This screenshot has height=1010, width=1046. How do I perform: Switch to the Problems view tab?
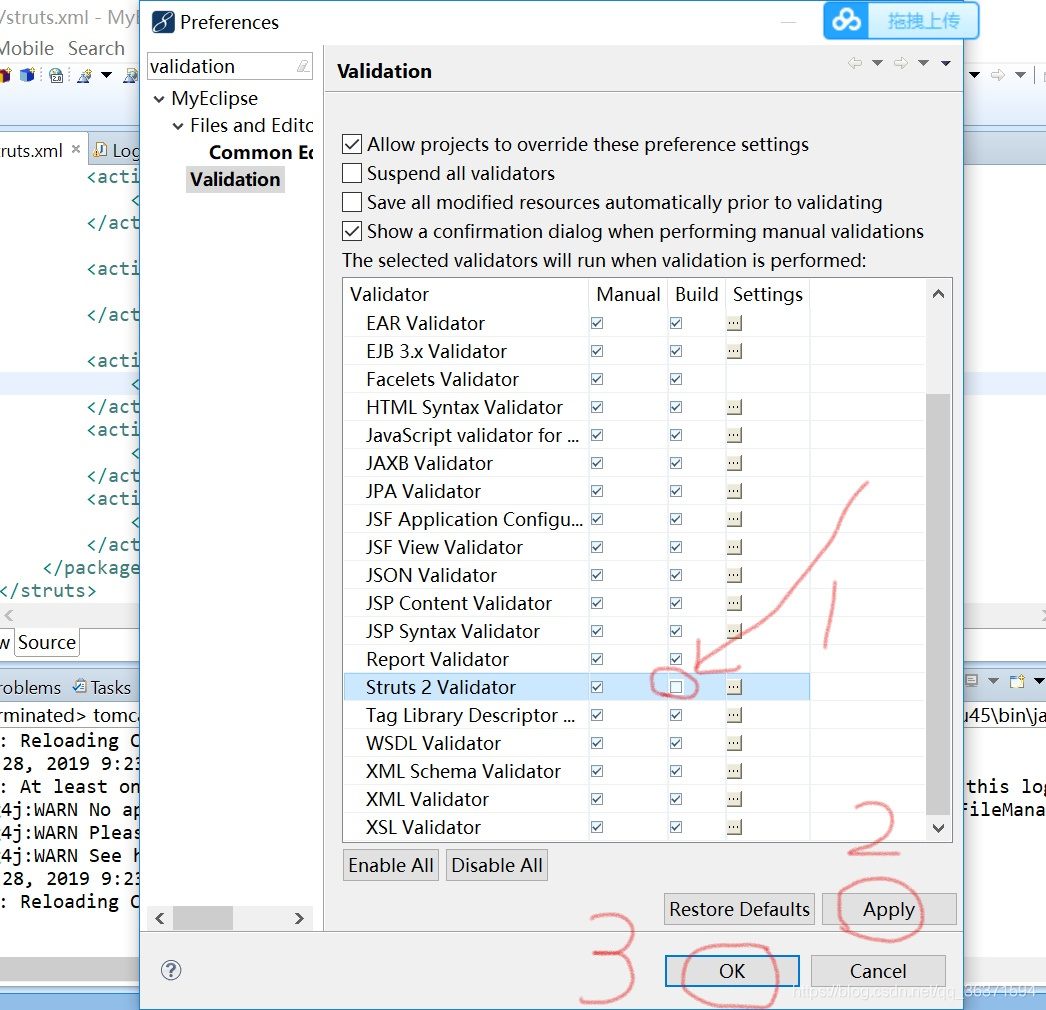[x=30, y=687]
